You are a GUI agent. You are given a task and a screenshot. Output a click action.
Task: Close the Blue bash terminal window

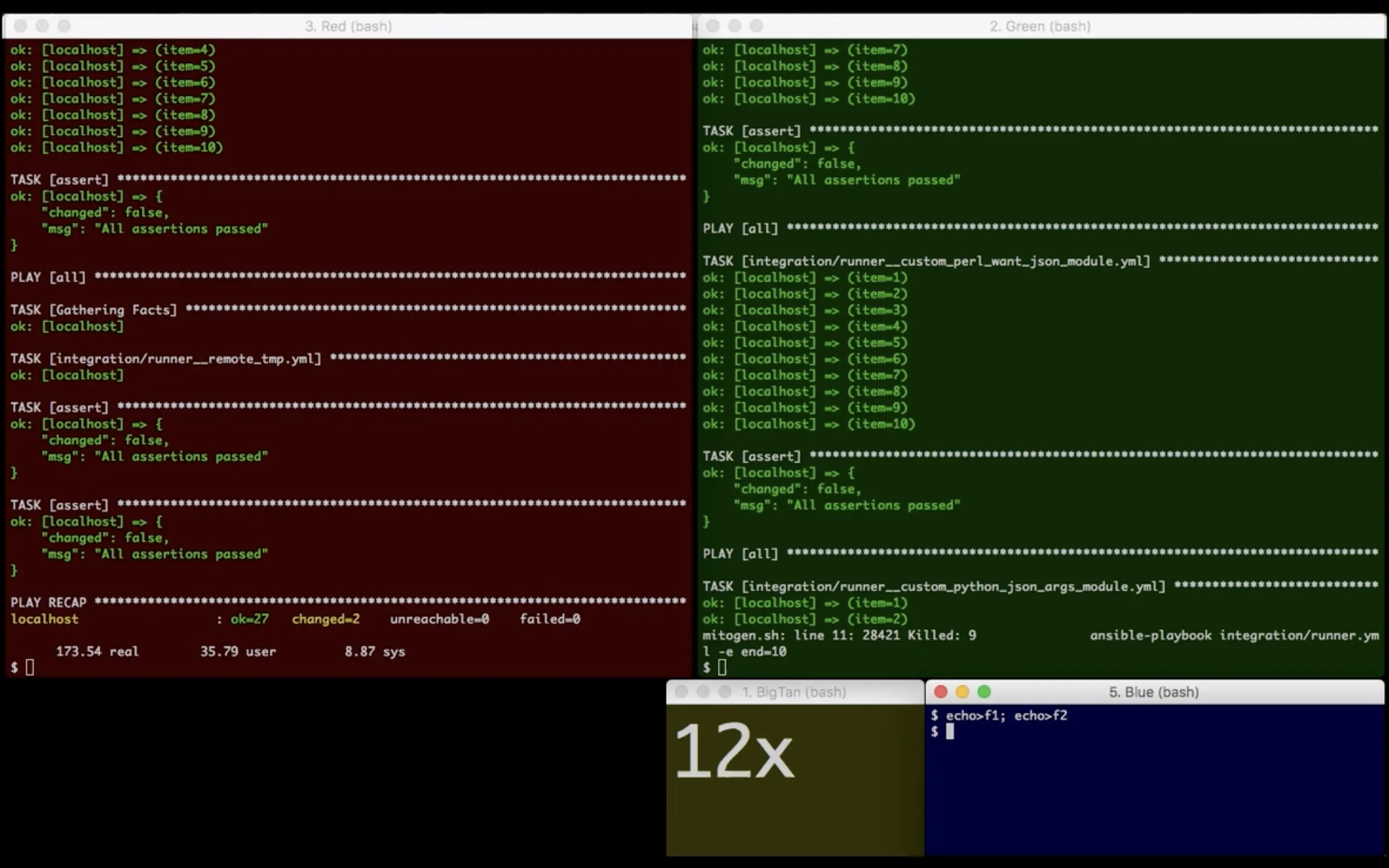coord(940,692)
